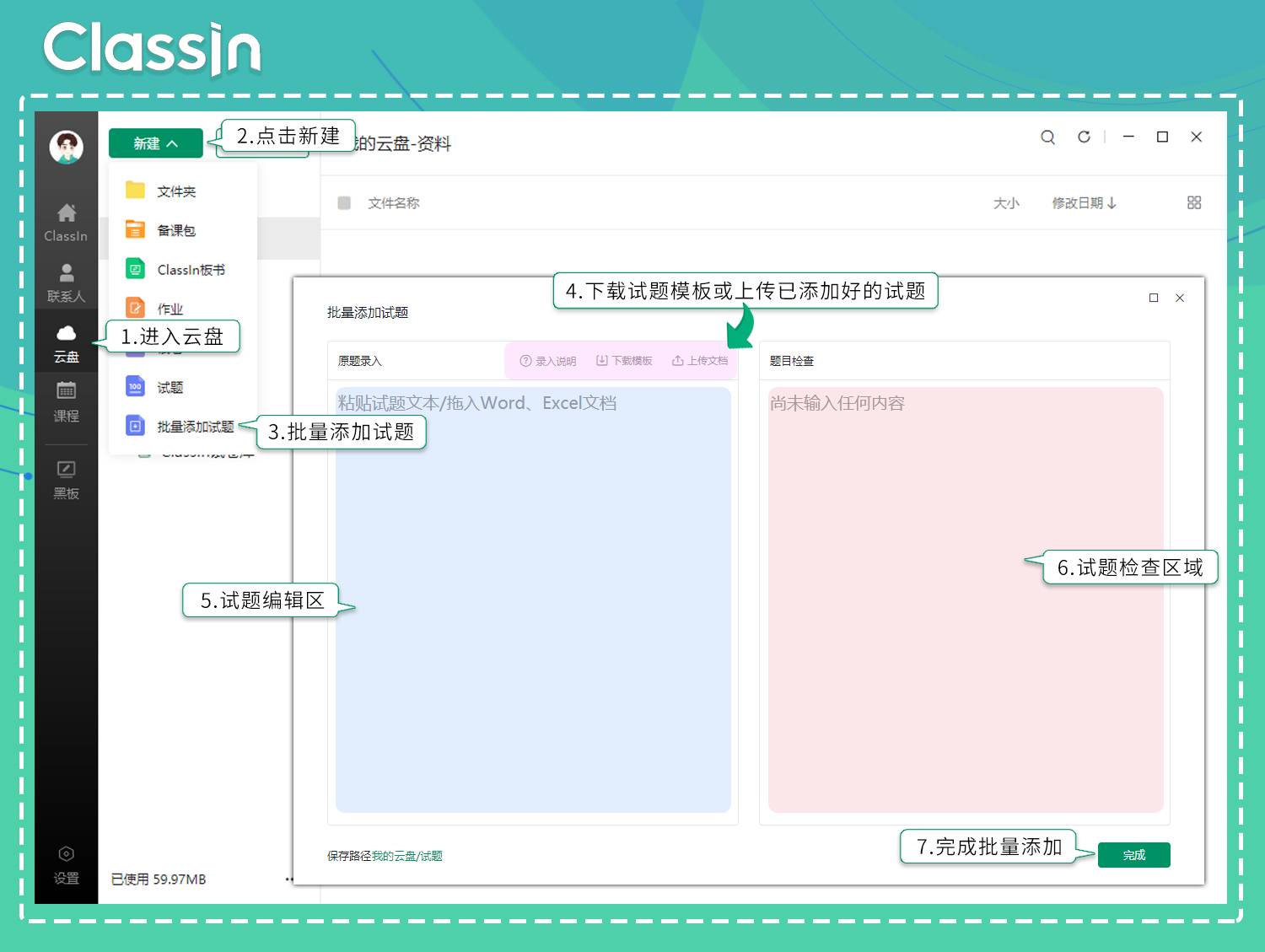The image size is (1265, 952).
Task: Open 设置 settings in the sidebar
Action: (x=66, y=865)
